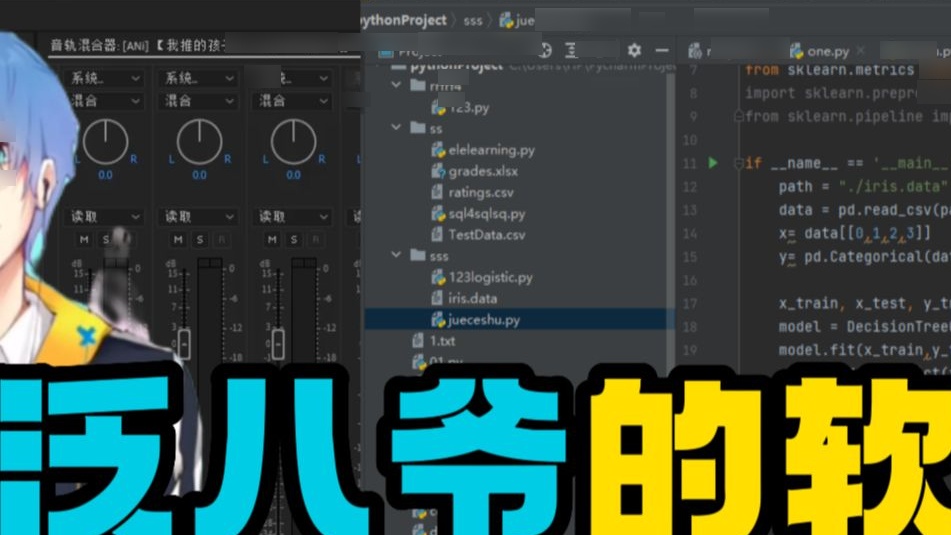Open Project panel gear settings
The image size is (951, 535).
[x=634, y=50]
